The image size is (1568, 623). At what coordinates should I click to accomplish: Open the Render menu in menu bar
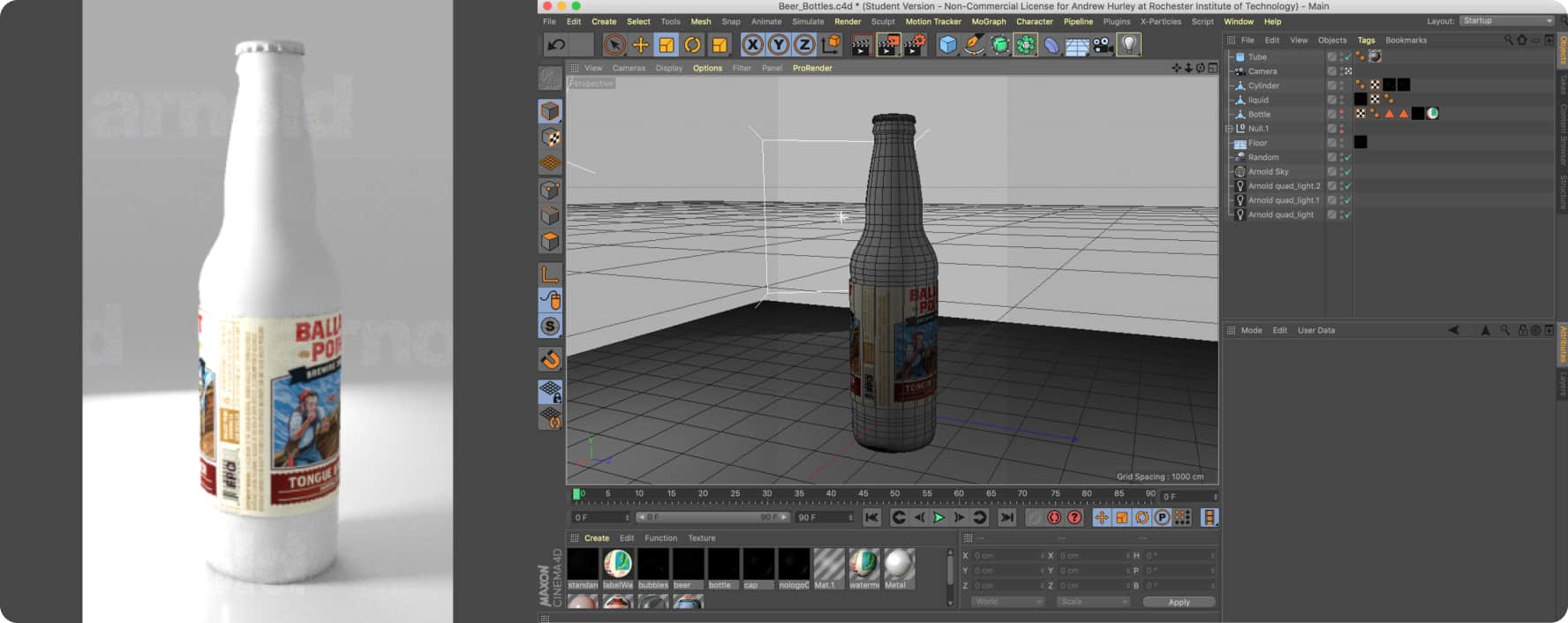[x=848, y=21]
